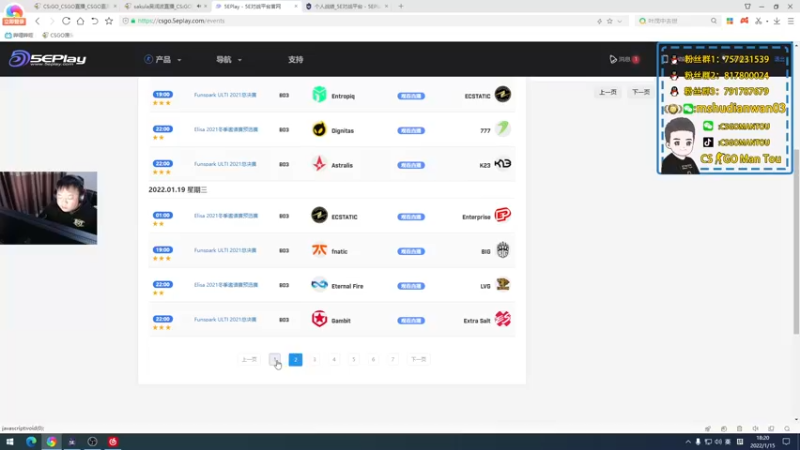The height and width of the screenshot is (450, 800).
Task: Click 下一页 button at top right
Action: (x=641, y=92)
